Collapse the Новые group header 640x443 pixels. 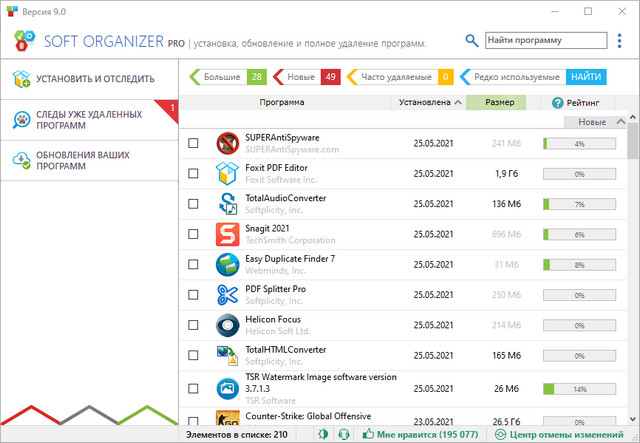click(622, 122)
